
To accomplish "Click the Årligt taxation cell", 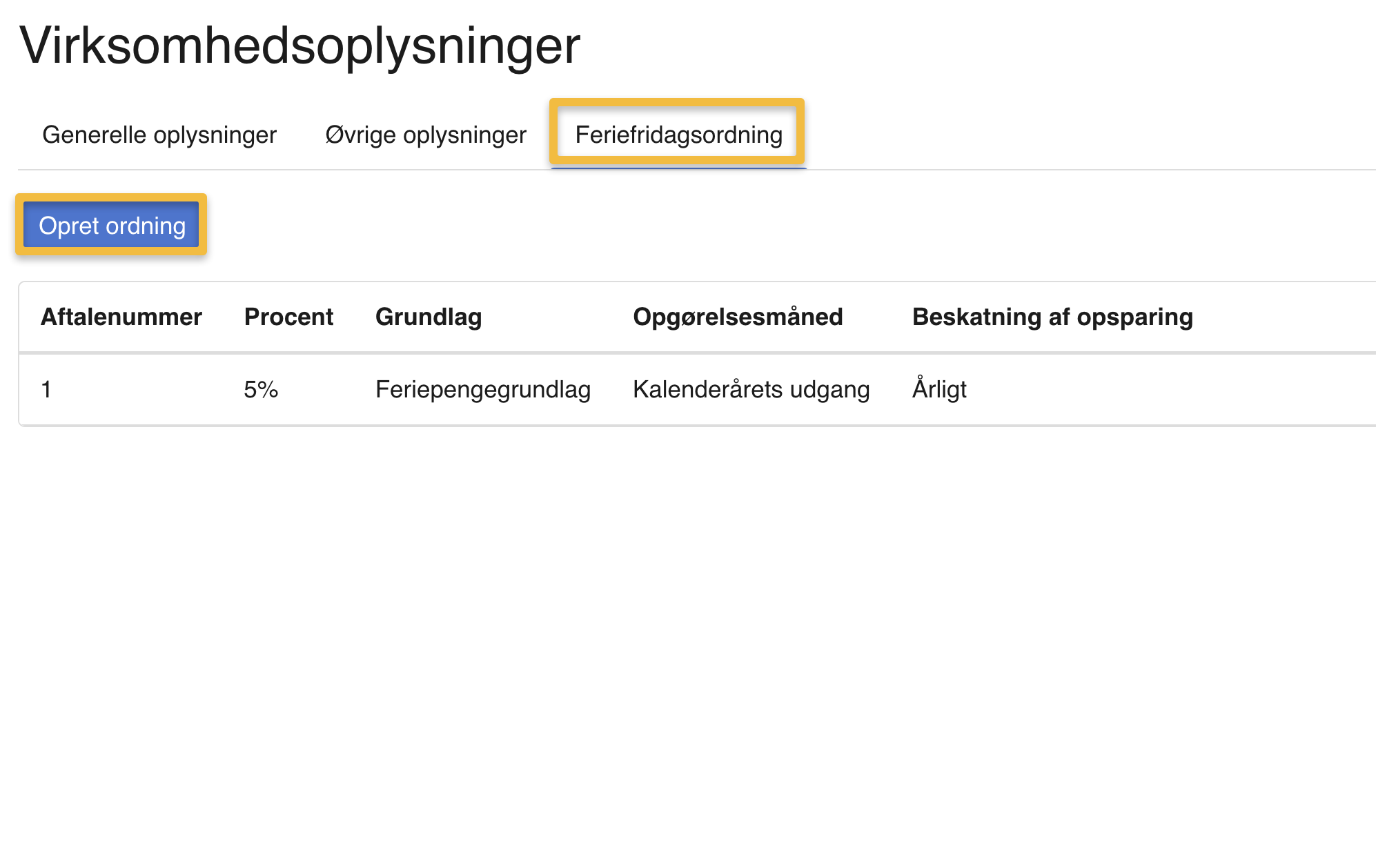I will click(x=939, y=389).
